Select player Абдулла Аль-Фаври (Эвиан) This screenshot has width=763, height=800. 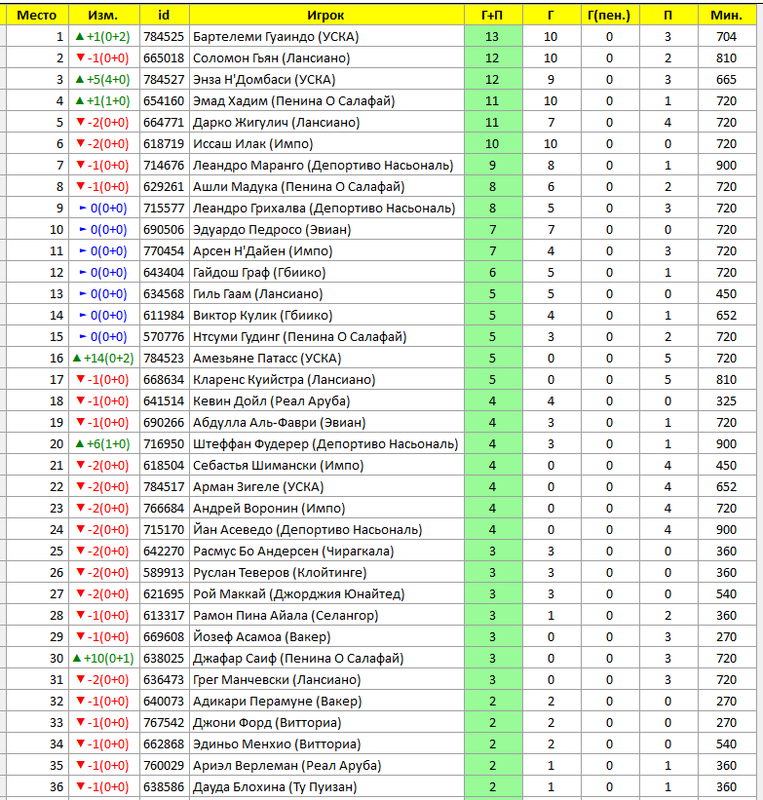point(279,422)
